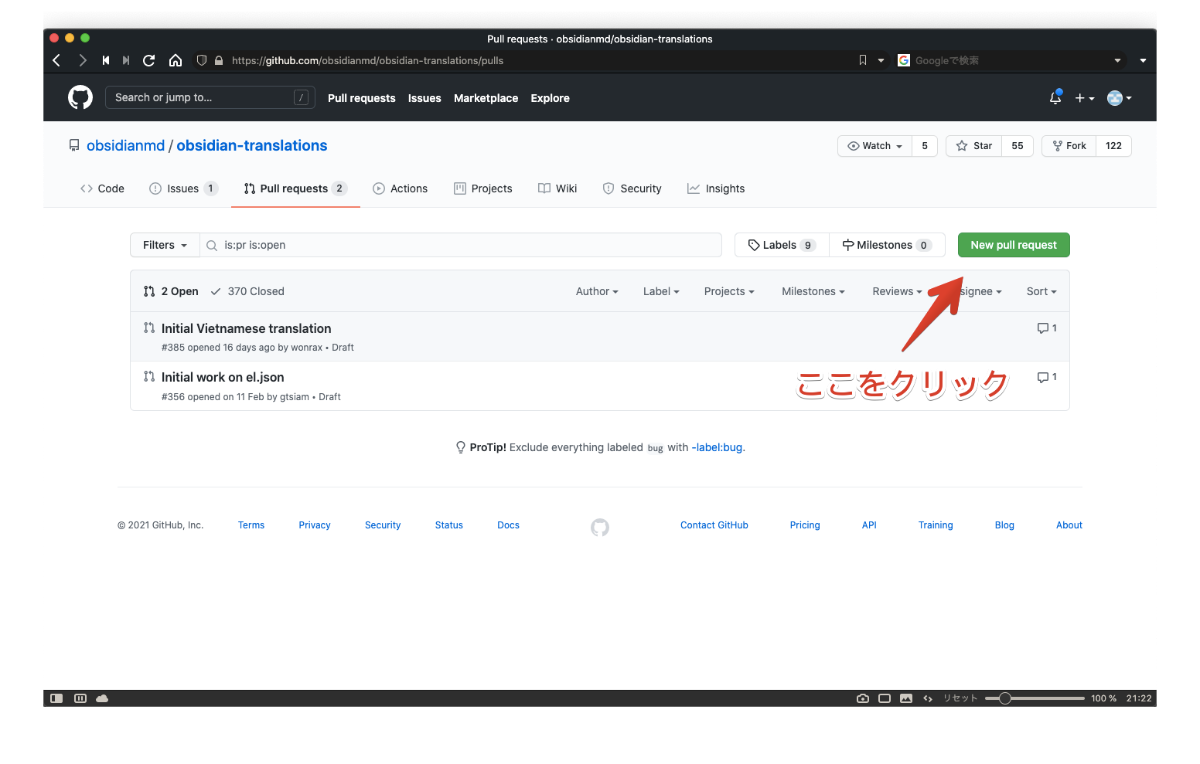Toggle the side panel in status bar
This screenshot has width=1200, height=764.
pos(57,698)
